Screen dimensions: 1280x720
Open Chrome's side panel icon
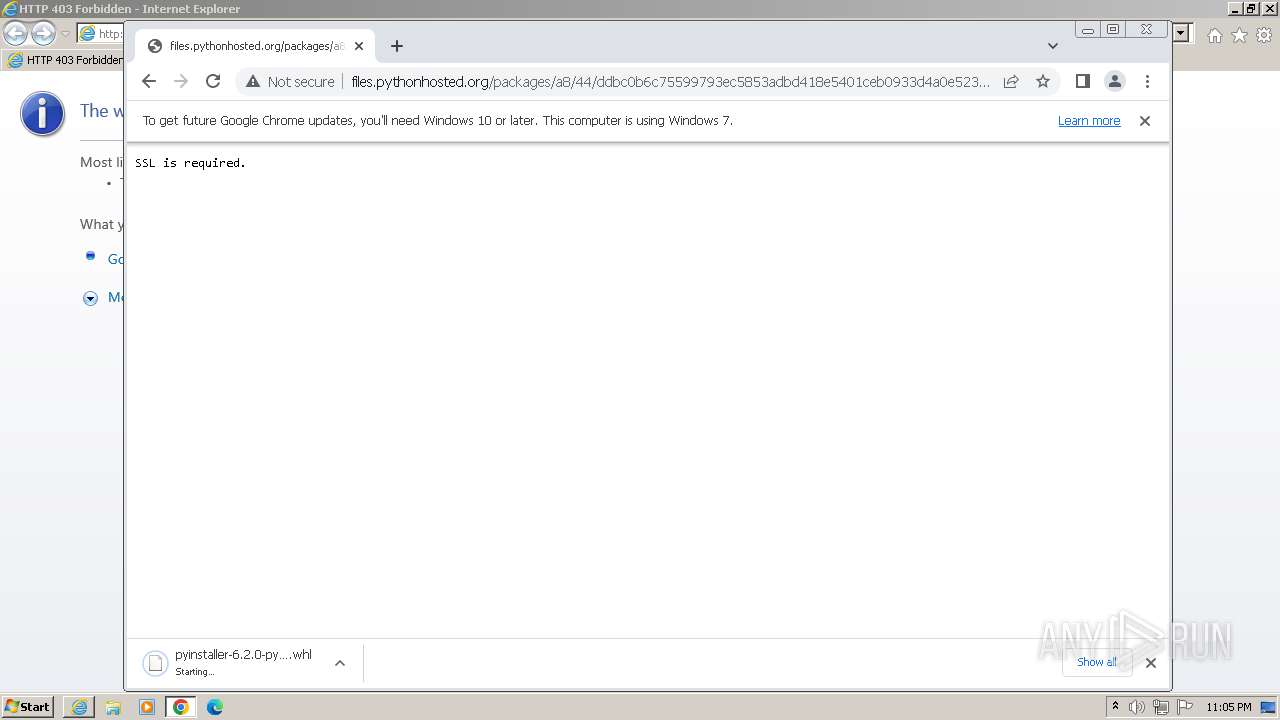1082,81
